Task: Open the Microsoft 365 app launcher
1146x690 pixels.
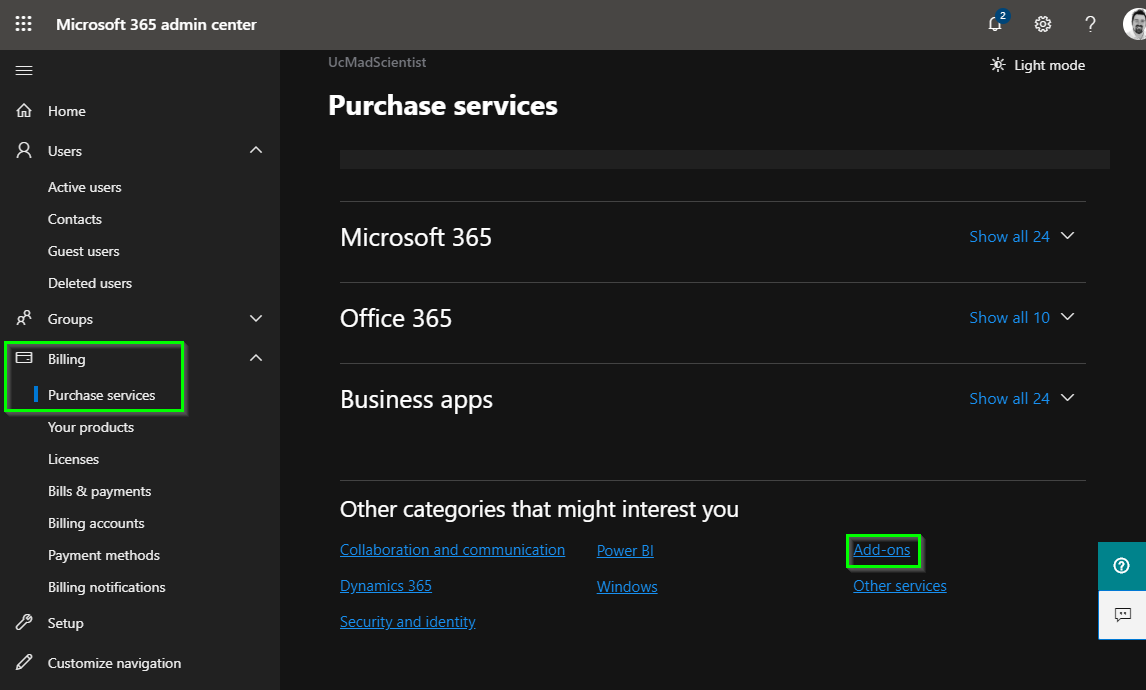Action: click(22, 23)
